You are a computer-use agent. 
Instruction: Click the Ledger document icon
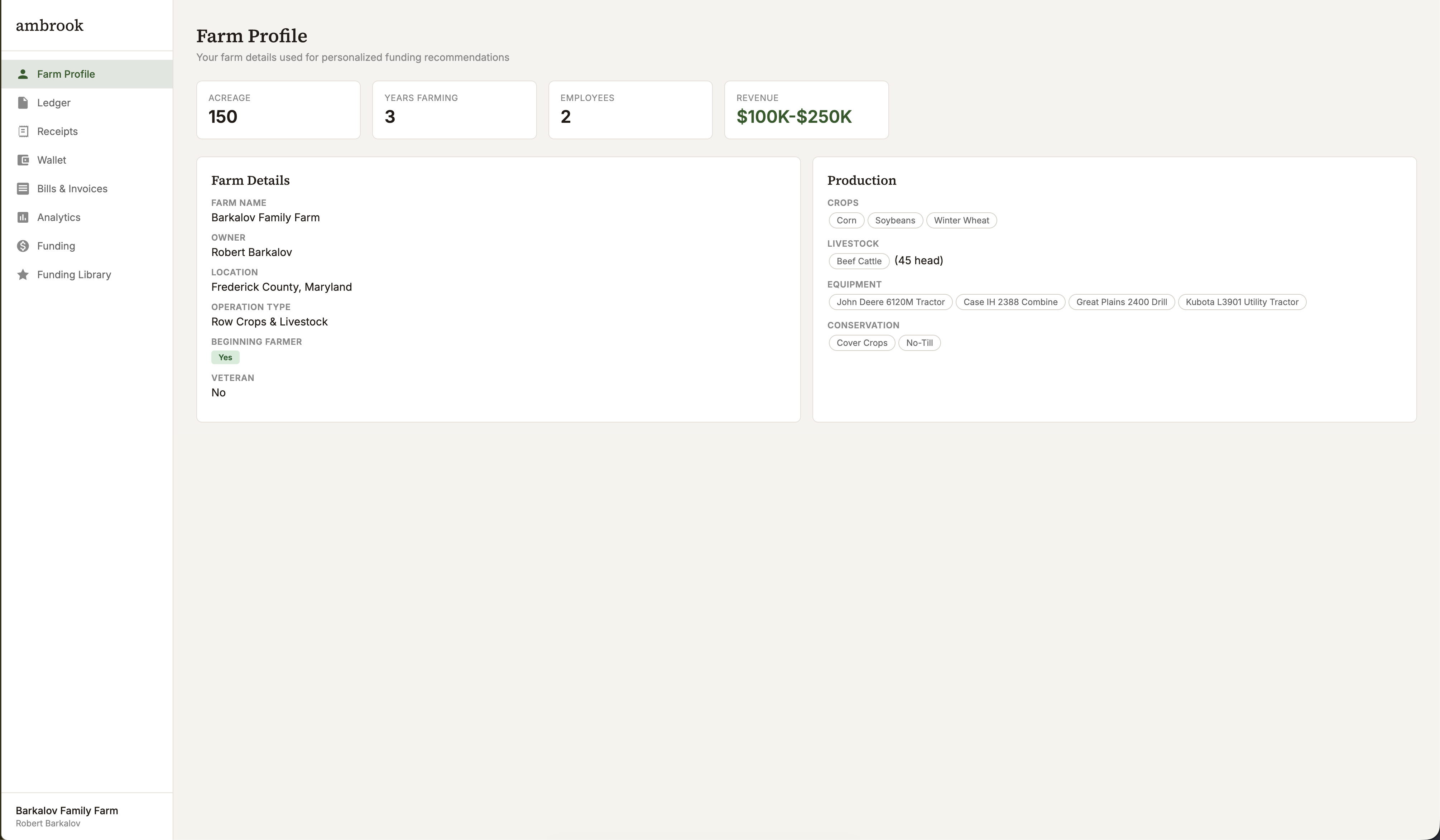pos(23,103)
